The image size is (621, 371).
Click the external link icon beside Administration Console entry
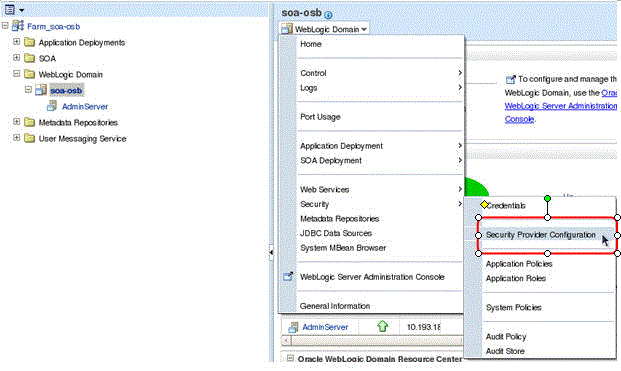click(x=288, y=276)
